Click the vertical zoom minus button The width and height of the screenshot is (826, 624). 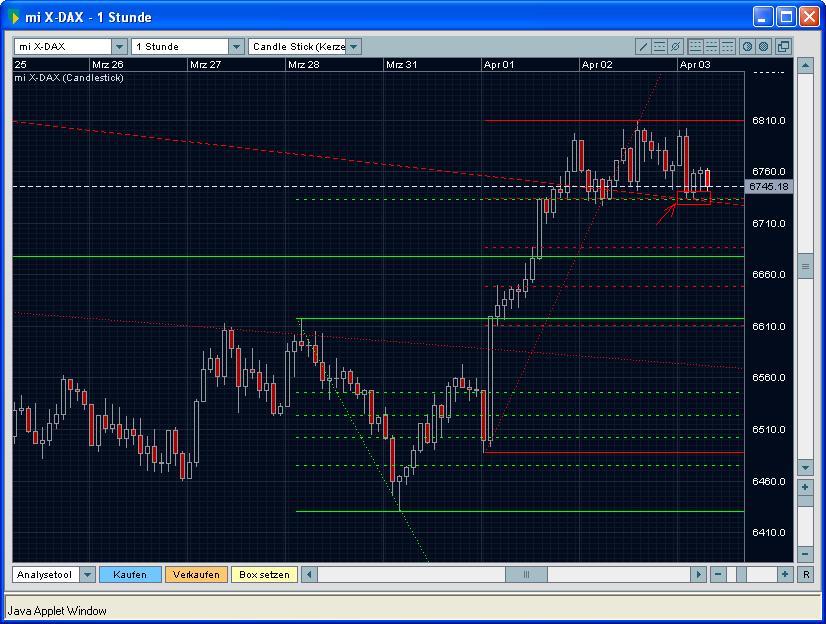point(805,554)
